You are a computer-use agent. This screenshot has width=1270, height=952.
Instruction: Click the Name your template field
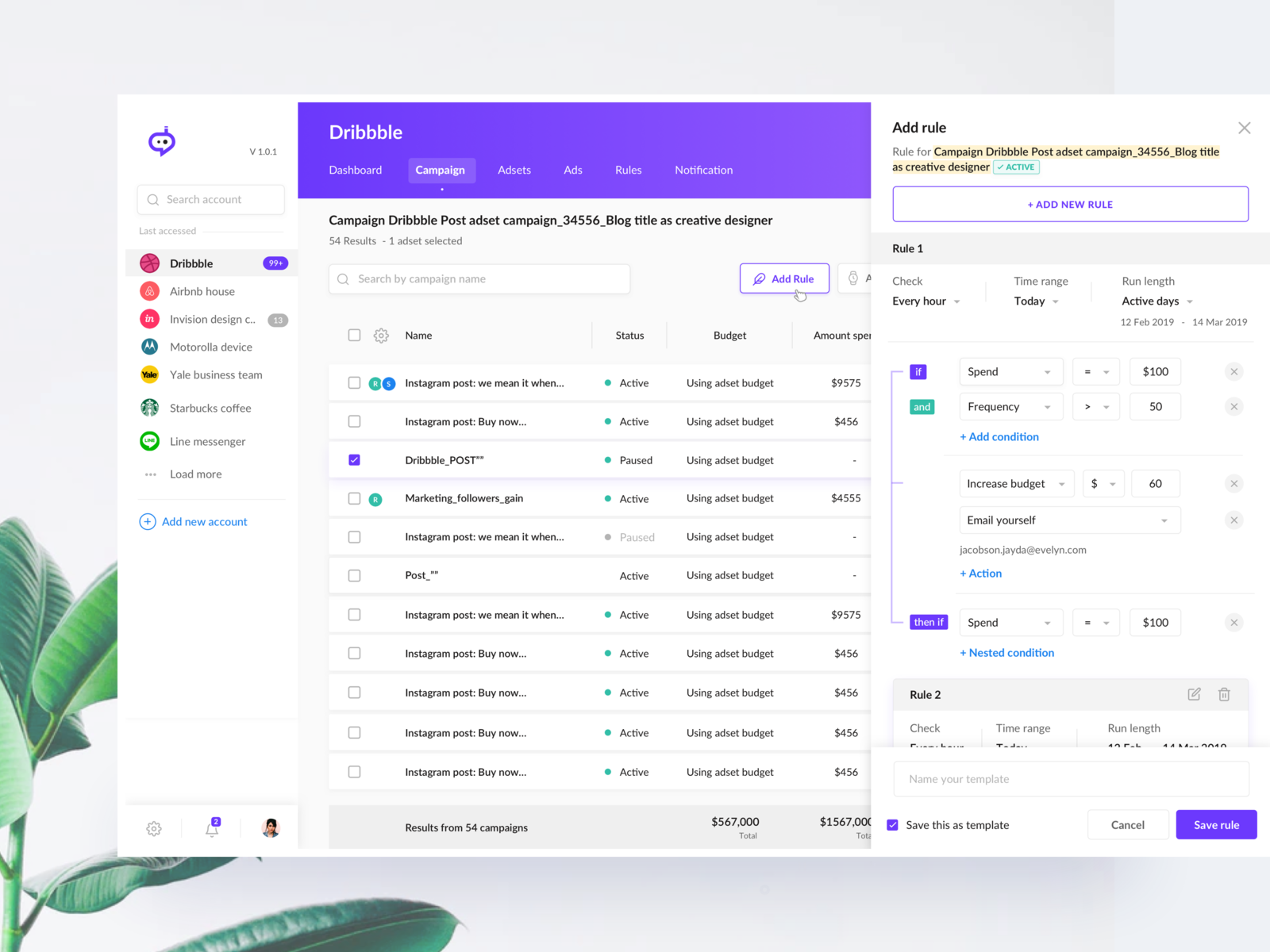tap(1071, 778)
